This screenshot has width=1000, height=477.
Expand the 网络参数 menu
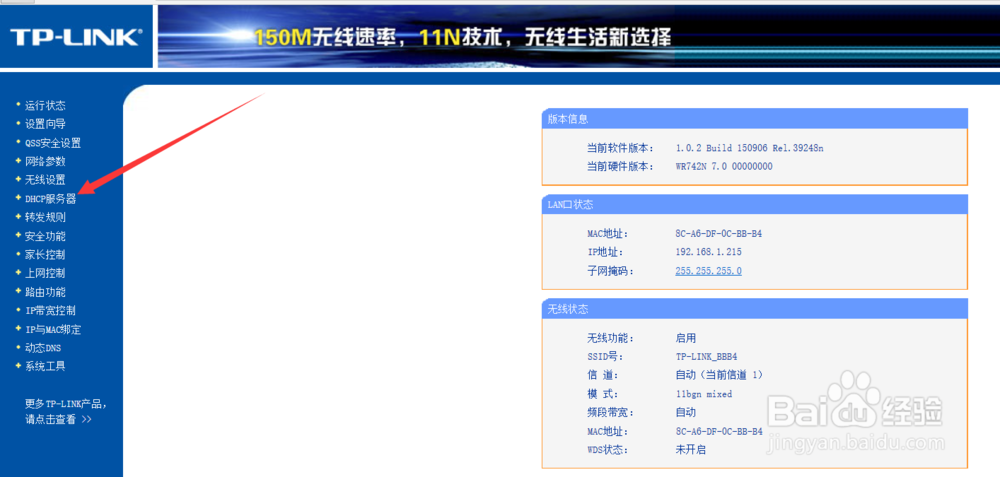point(45,161)
